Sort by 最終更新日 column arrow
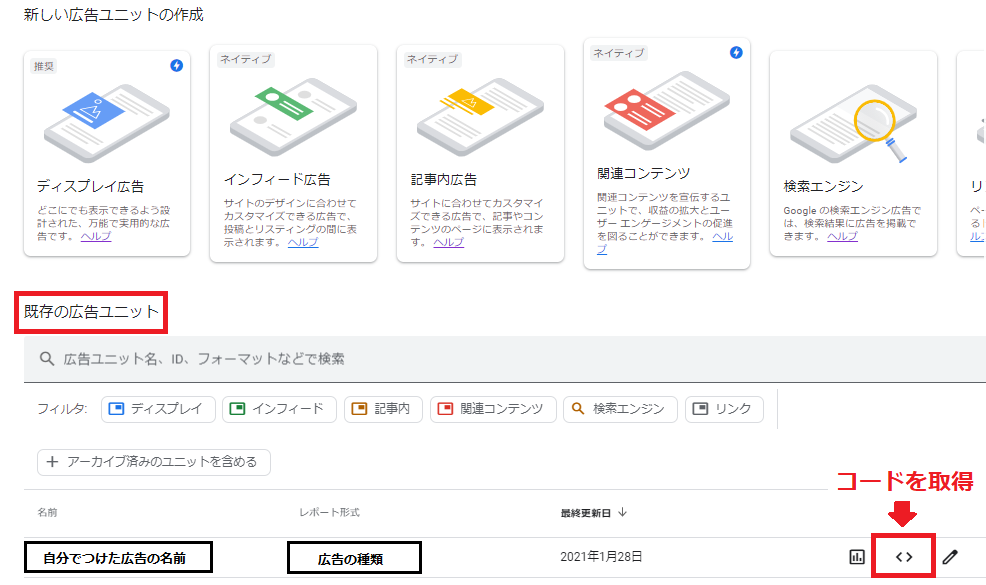Viewport: 986px width, 585px height. pos(622,513)
